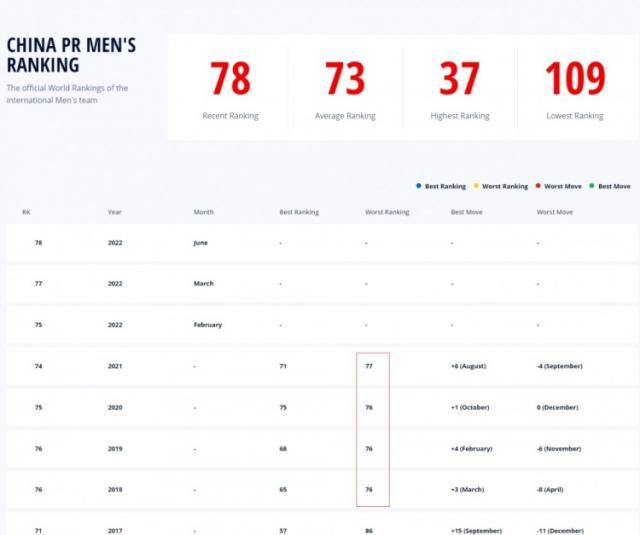Expand the 2021 ranking row
640x535 pixels.
pos(320,366)
